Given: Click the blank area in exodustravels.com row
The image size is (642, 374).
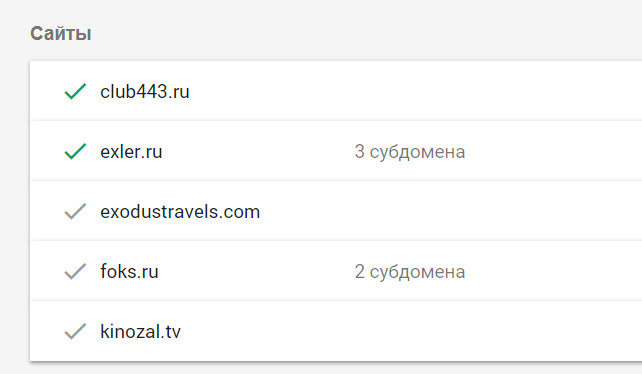Looking at the screenshot, I should click(451, 212).
